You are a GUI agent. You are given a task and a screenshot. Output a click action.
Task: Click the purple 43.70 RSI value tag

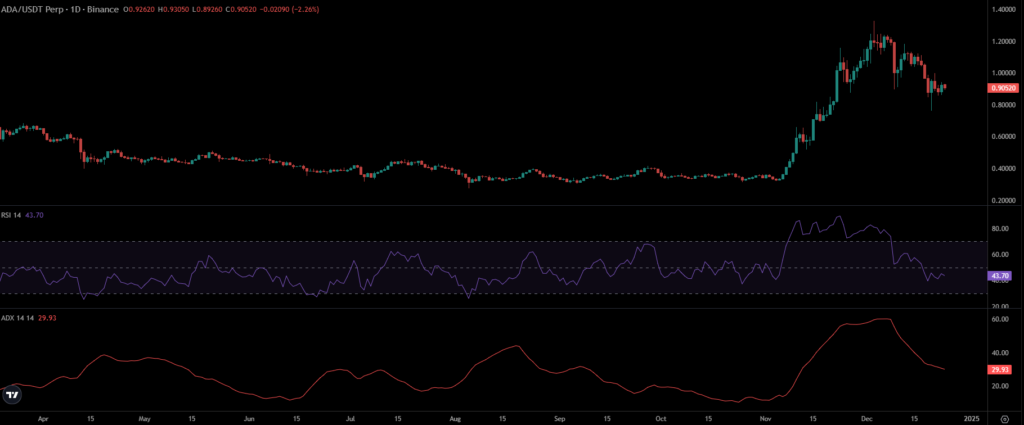(1000, 276)
